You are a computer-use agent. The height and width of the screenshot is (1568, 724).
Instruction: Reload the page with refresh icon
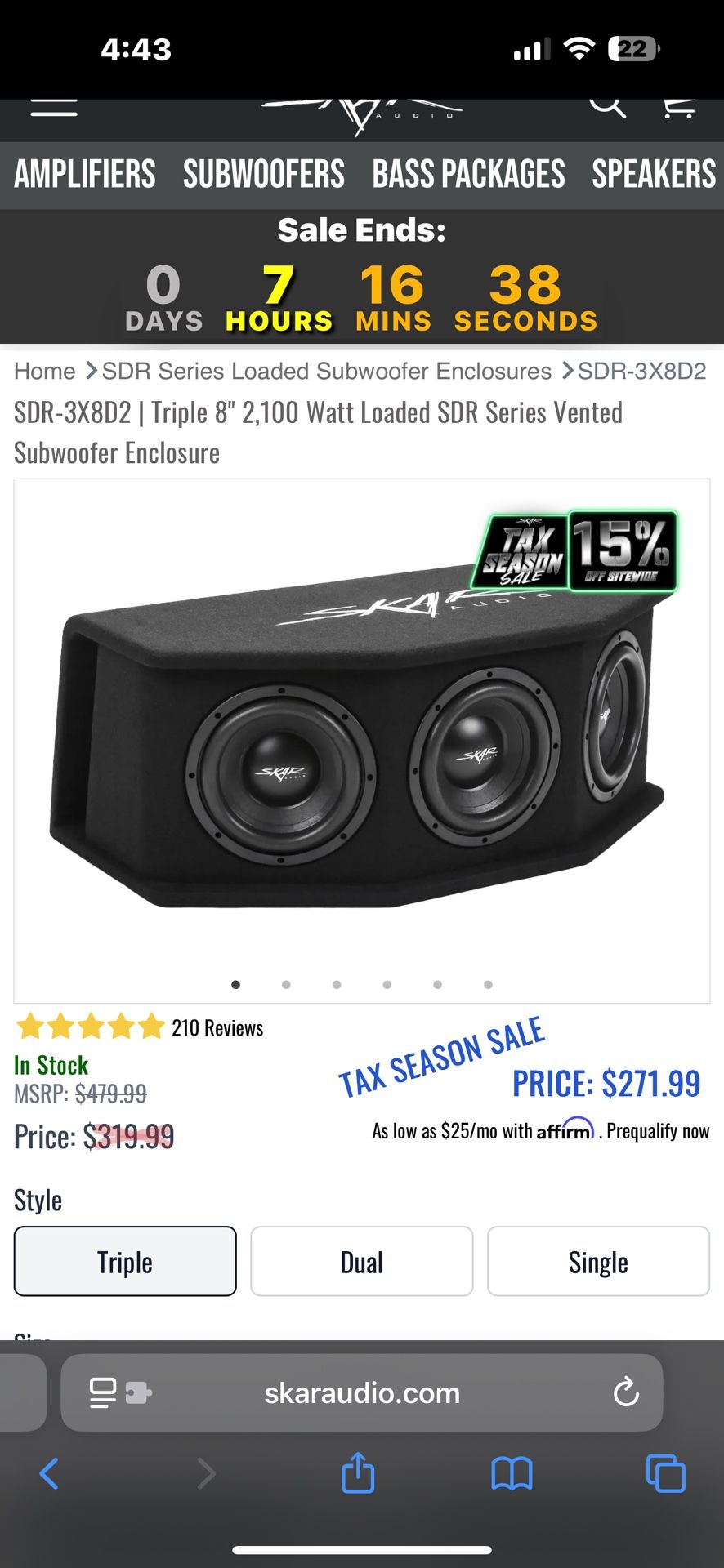(x=626, y=1392)
